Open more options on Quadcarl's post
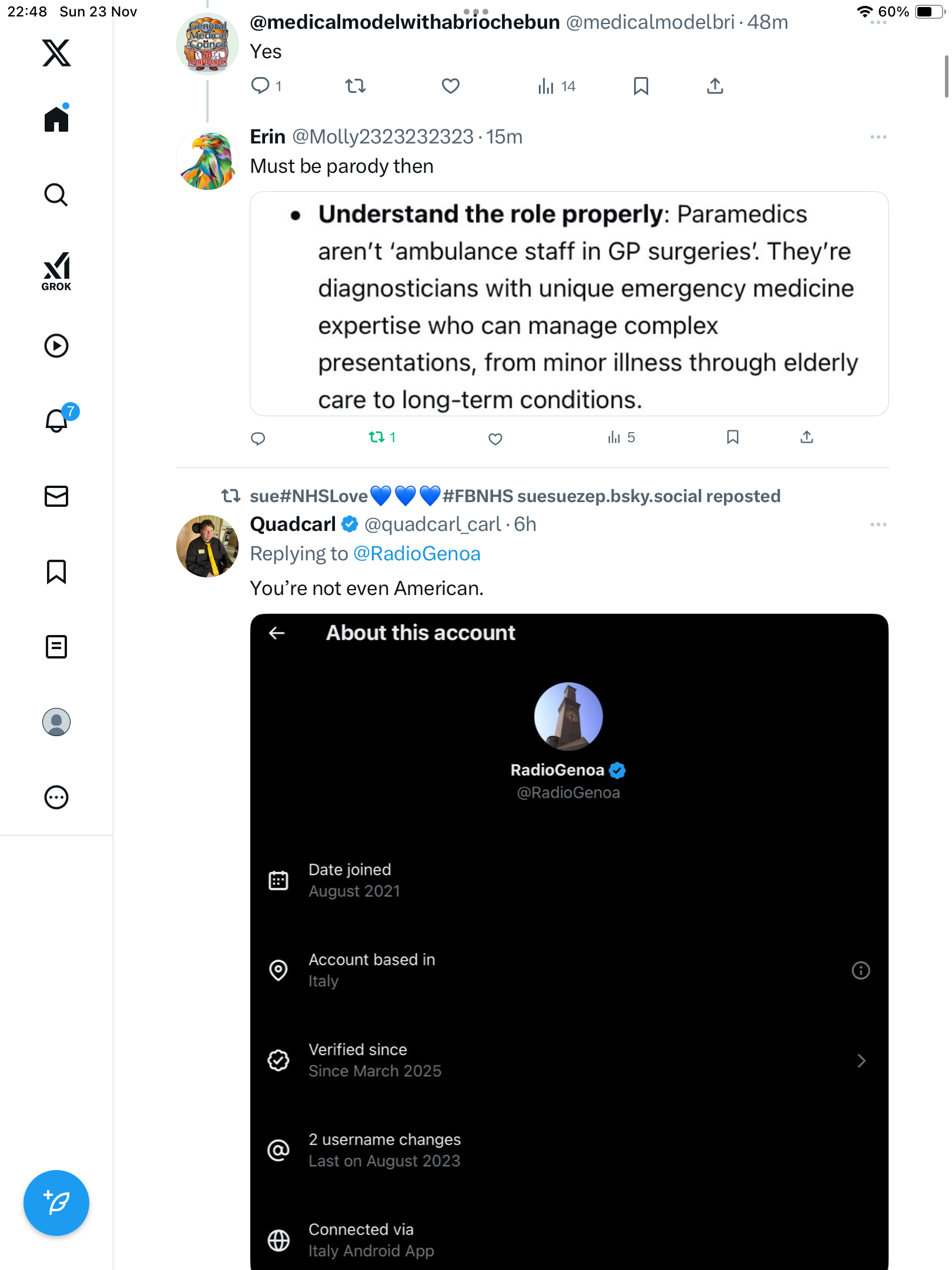This screenshot has height=1270, width=952. point(878,524)
